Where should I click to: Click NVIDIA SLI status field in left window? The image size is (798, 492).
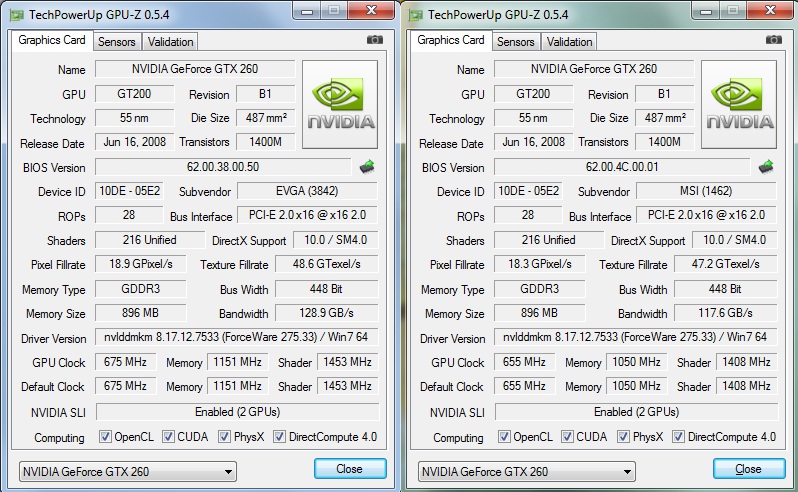[x=237, y=412]
